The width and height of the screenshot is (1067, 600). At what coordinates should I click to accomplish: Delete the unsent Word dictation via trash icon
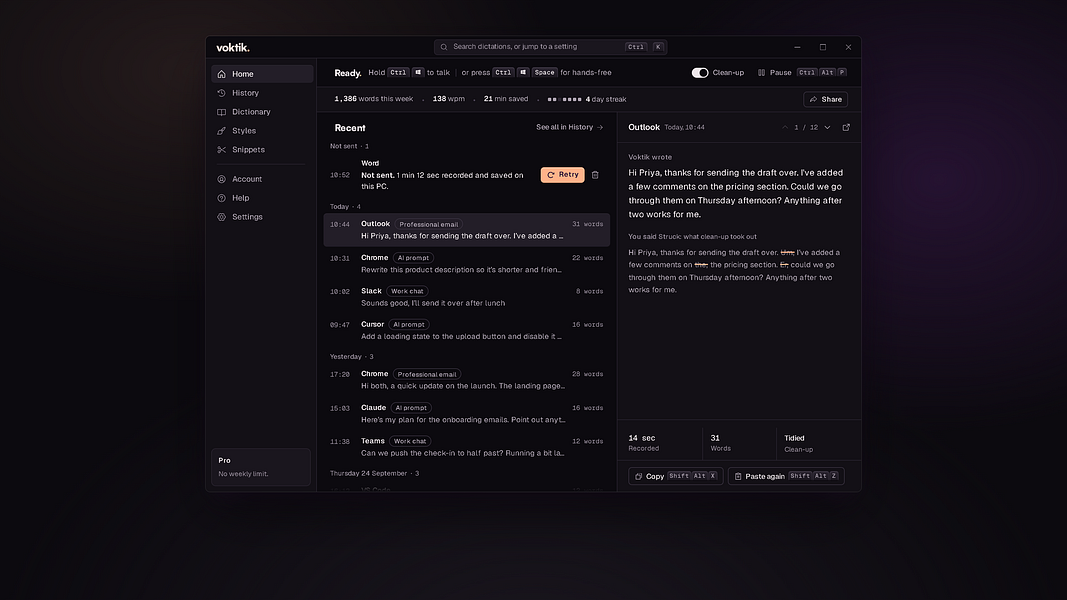click(595, 175)
